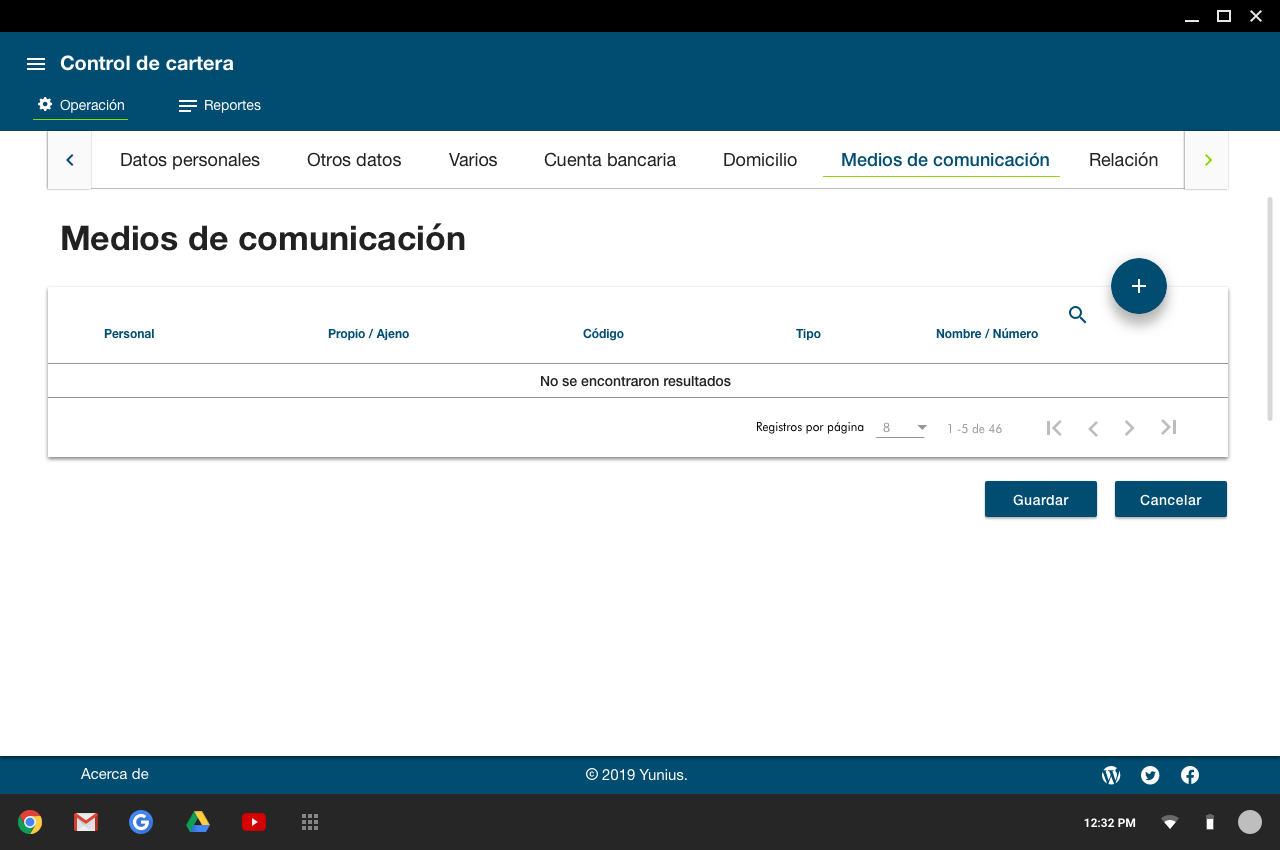Open the WordPress link in footer
The image size is (1280, 850).
tap(1111, 775)
